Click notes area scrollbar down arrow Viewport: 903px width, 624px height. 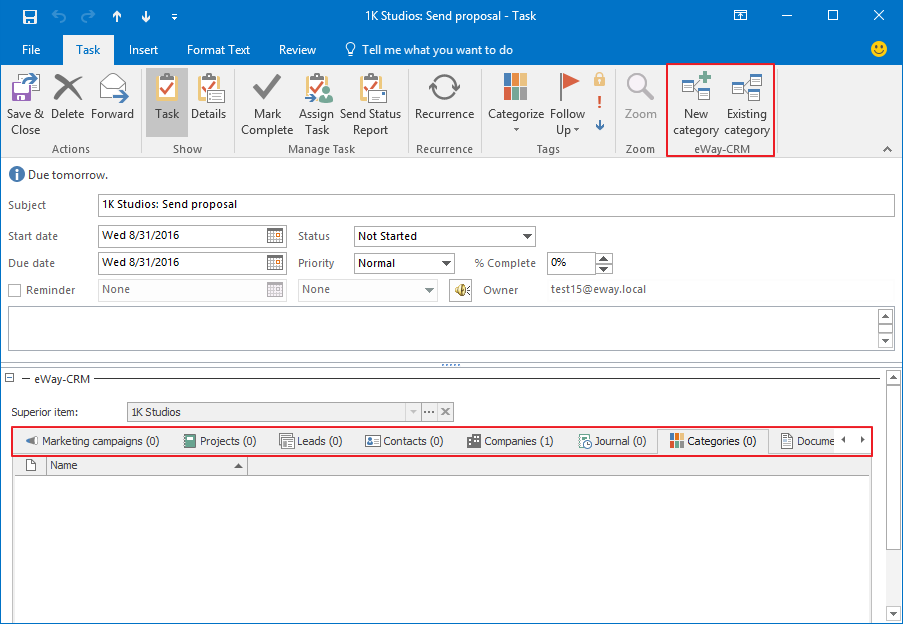[x=885, y=341]
